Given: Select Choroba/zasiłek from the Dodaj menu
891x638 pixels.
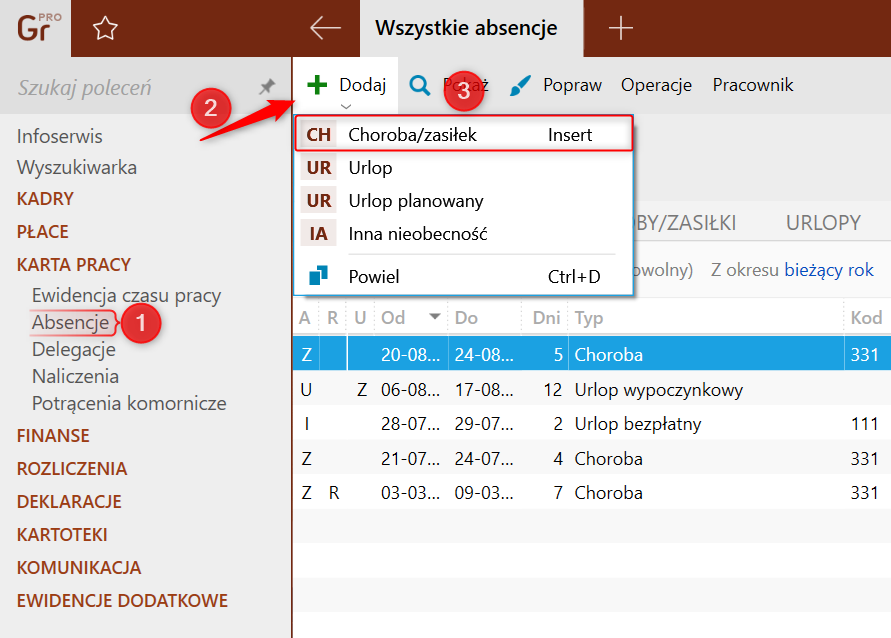Looking at the screenshot, I should (x=464, y=135).
